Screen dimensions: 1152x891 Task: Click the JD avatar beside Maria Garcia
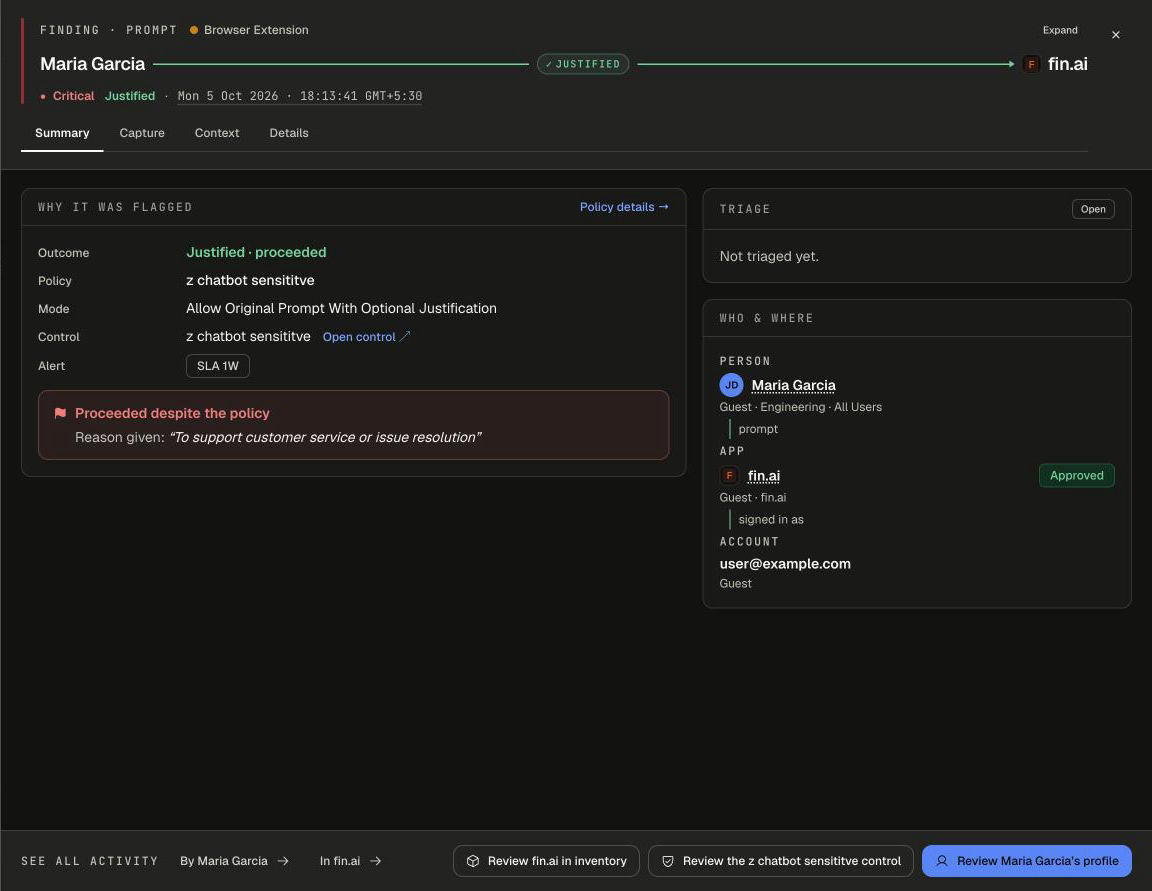click(x=731, y=385)
